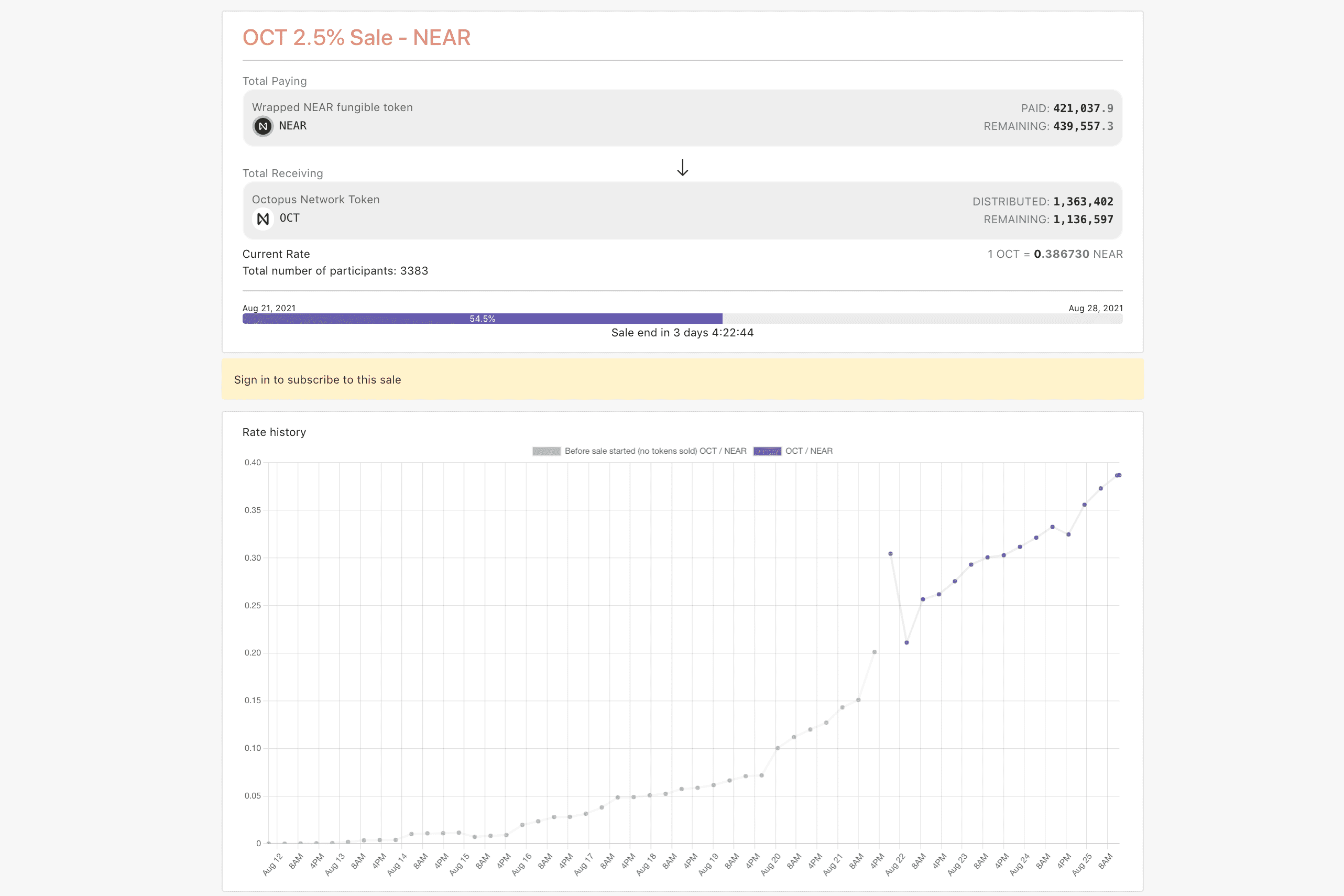Image resolution: width=1344 pixels, height=896 pixels.
Task: Click the Aug 28, 2021 end date label
Action: click(x=1096, y=308)
